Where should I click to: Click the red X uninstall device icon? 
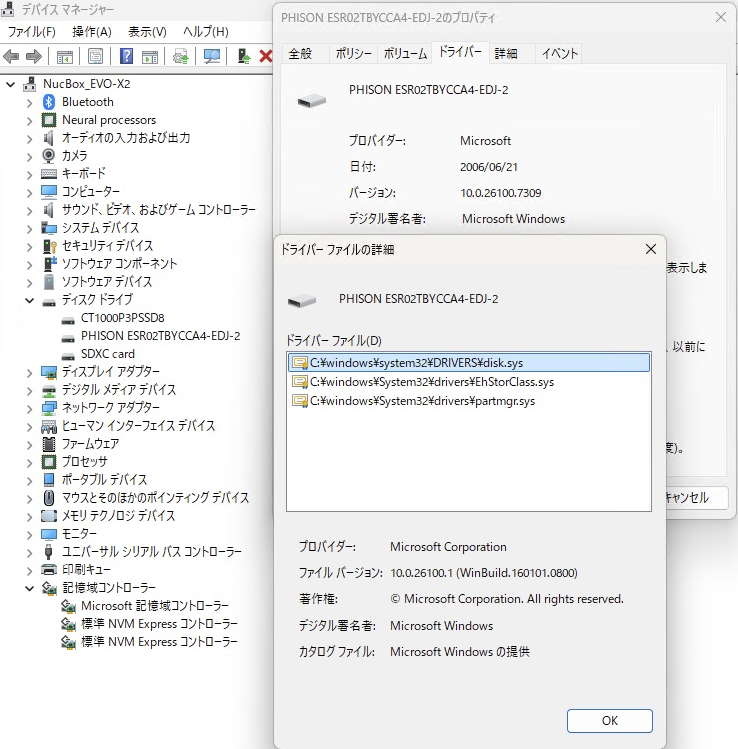click(265, 56)
